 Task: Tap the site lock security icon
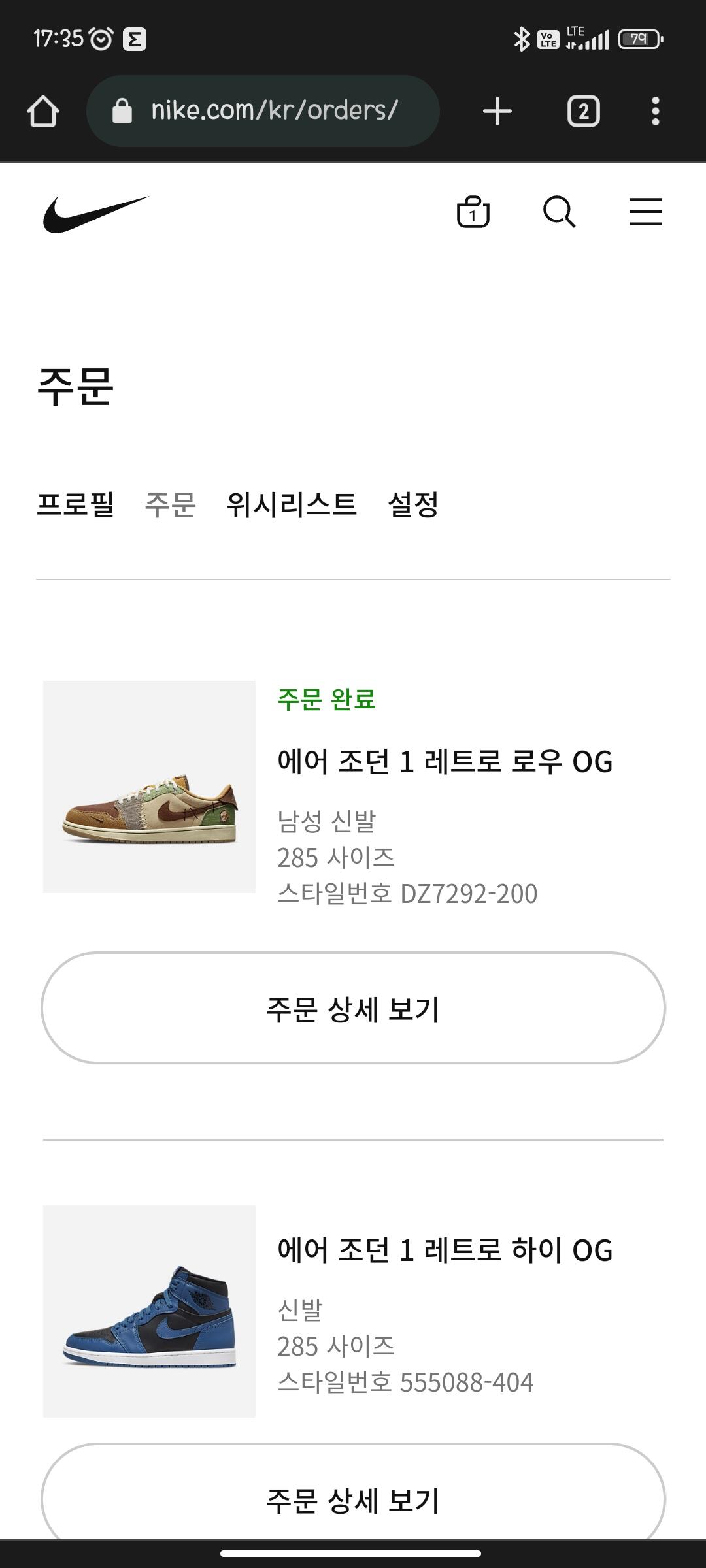point(122,111)
